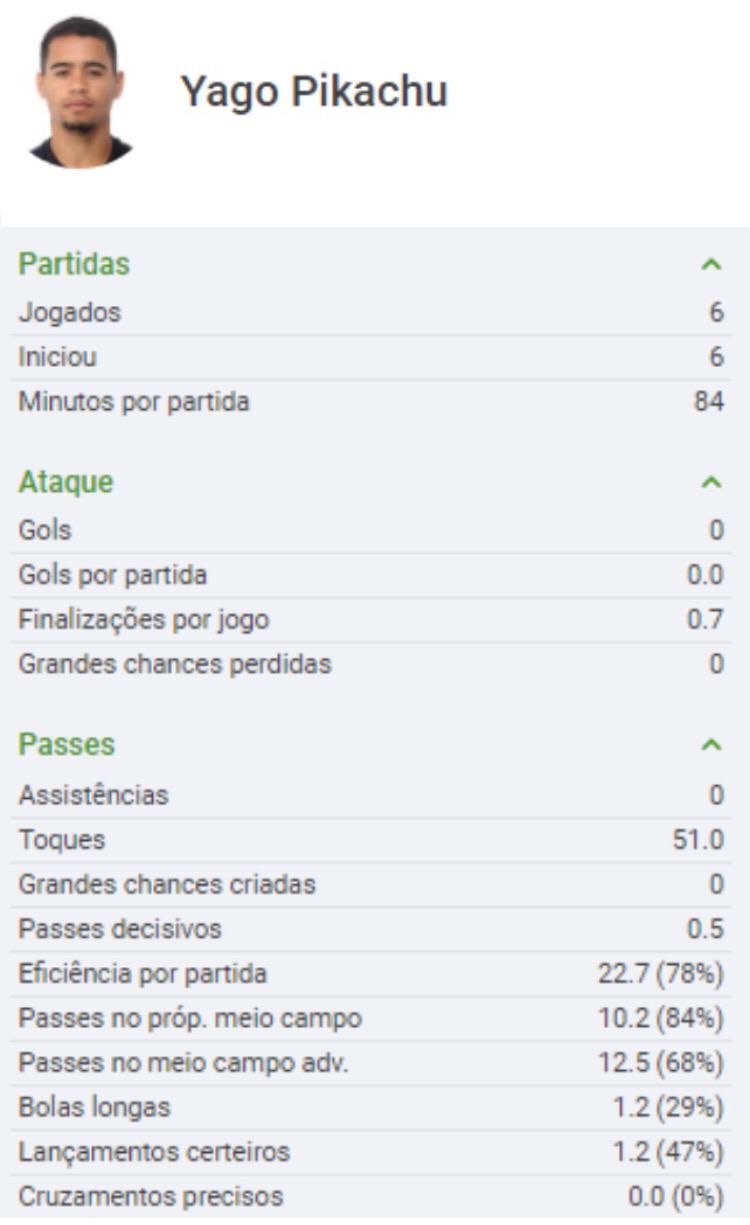Click Yago Pikachu's profile photo
Image resolution: width=750 pixels, height=1225 pixels.
pyautogui.click(x=81, y=93)
